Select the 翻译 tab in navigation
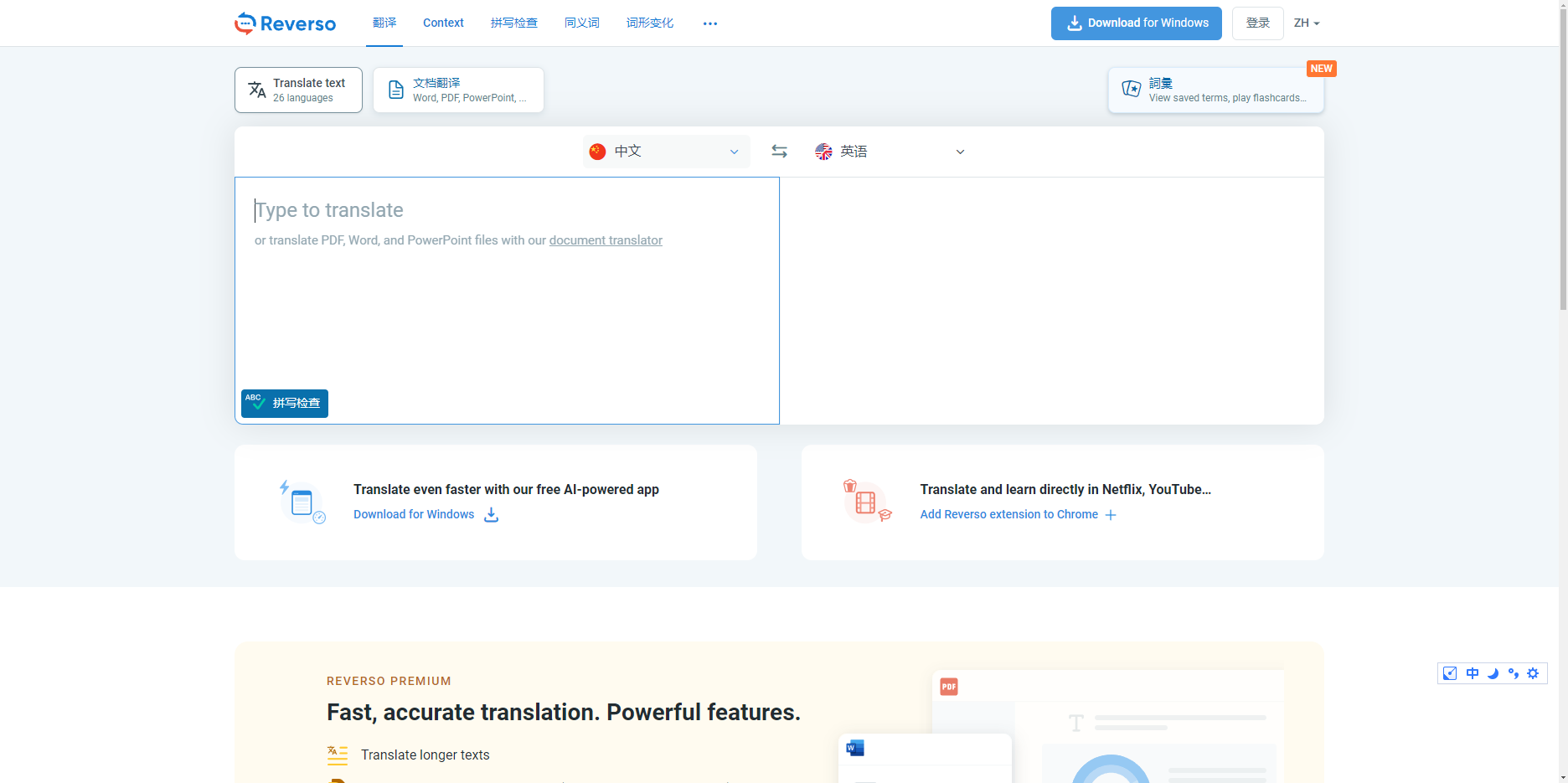The height and width of the screenshot is (783, 1568). pyautogui.click(x=384, y=23)
